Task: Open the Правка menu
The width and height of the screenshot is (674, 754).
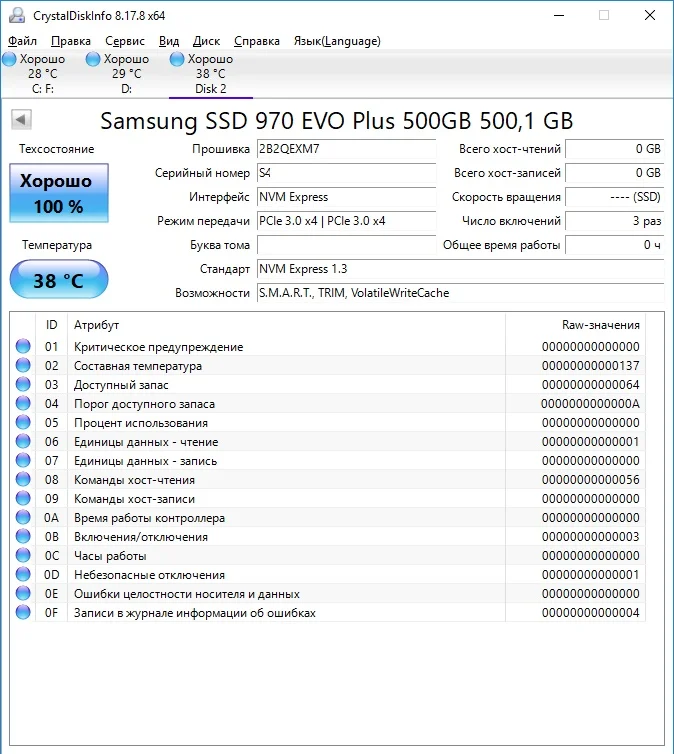Action: [71, 41]
